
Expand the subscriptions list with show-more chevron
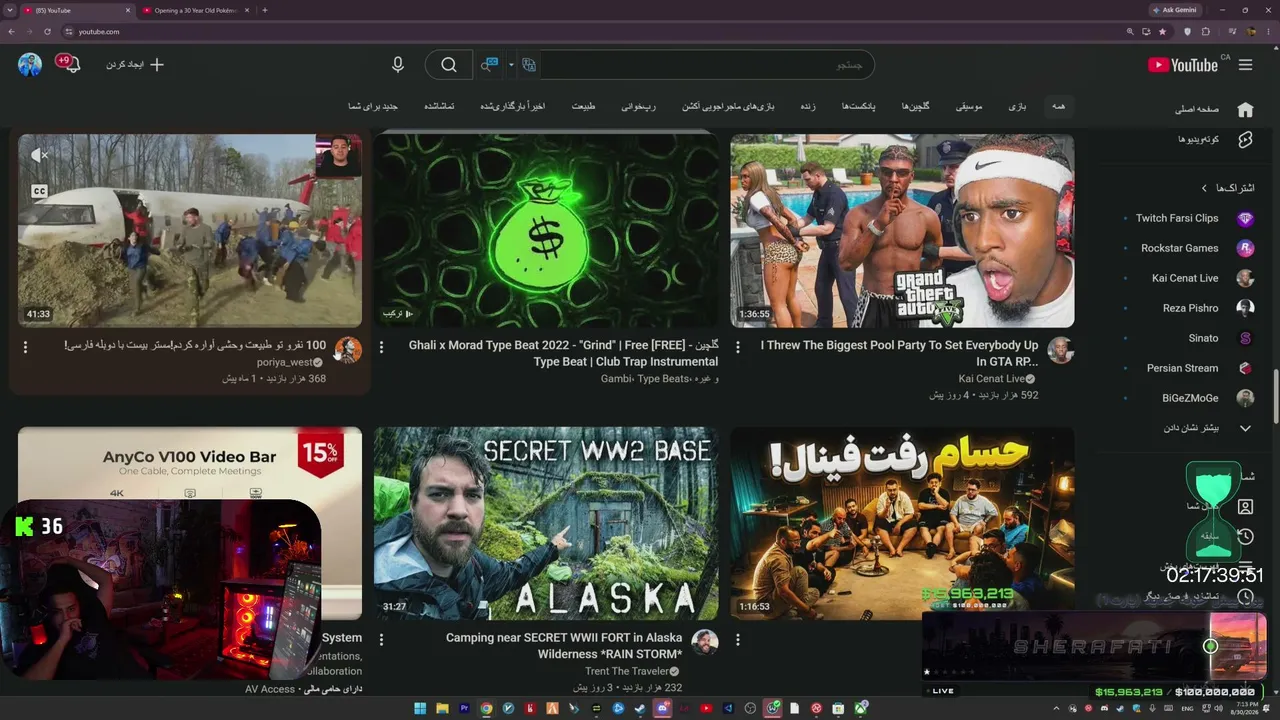coord(1245,428)
